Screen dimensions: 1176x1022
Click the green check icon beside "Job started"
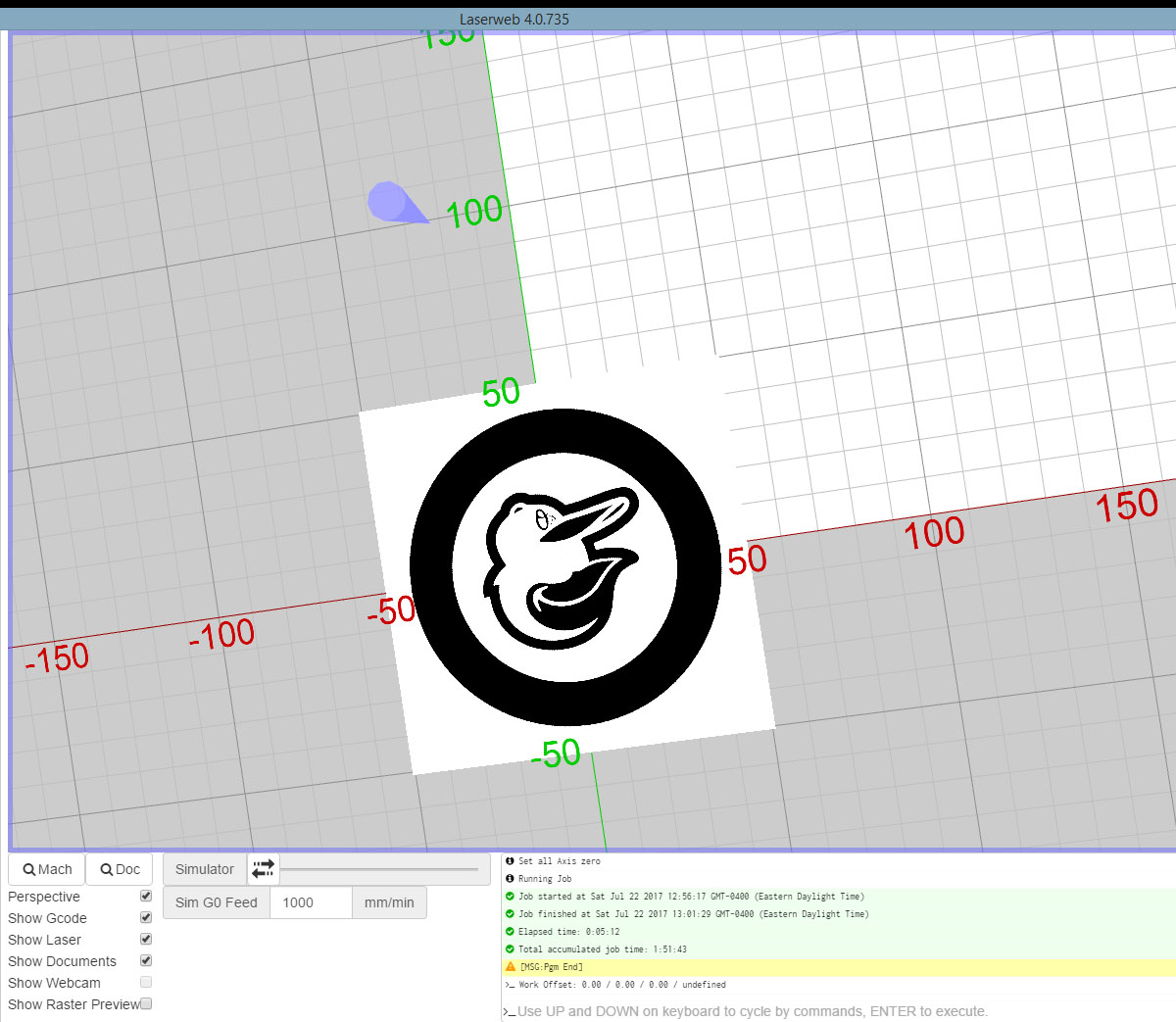(510, 897)
